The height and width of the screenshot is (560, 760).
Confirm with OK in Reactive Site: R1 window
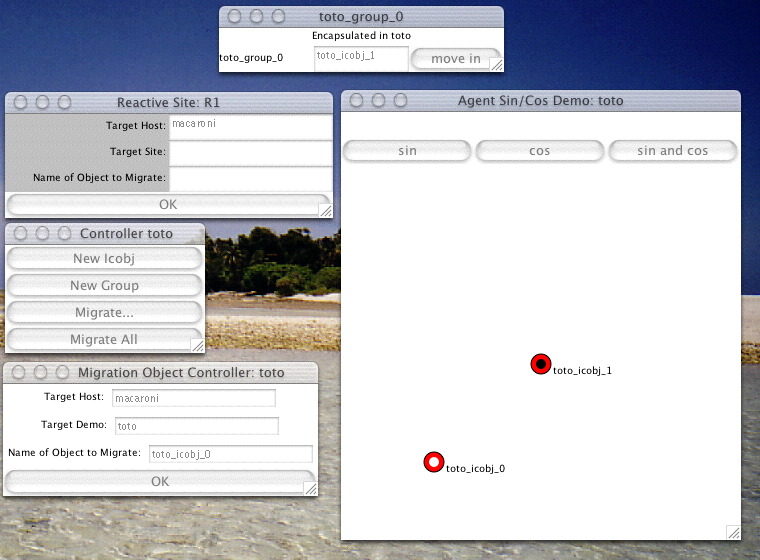pyautogui.click(x=168, y=205)
